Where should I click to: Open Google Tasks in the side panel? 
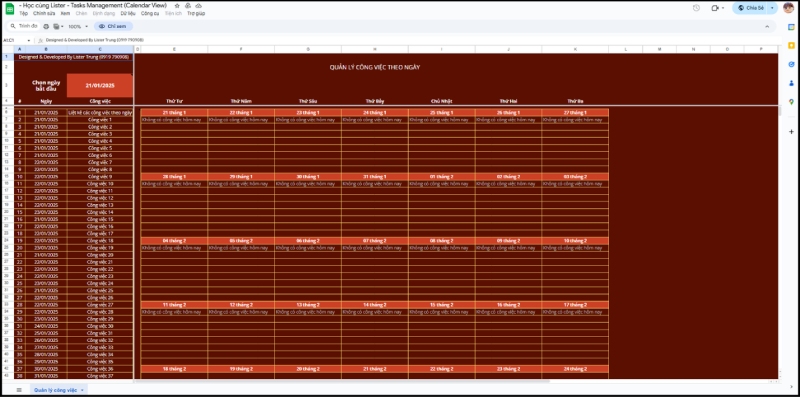coord(791,64)
